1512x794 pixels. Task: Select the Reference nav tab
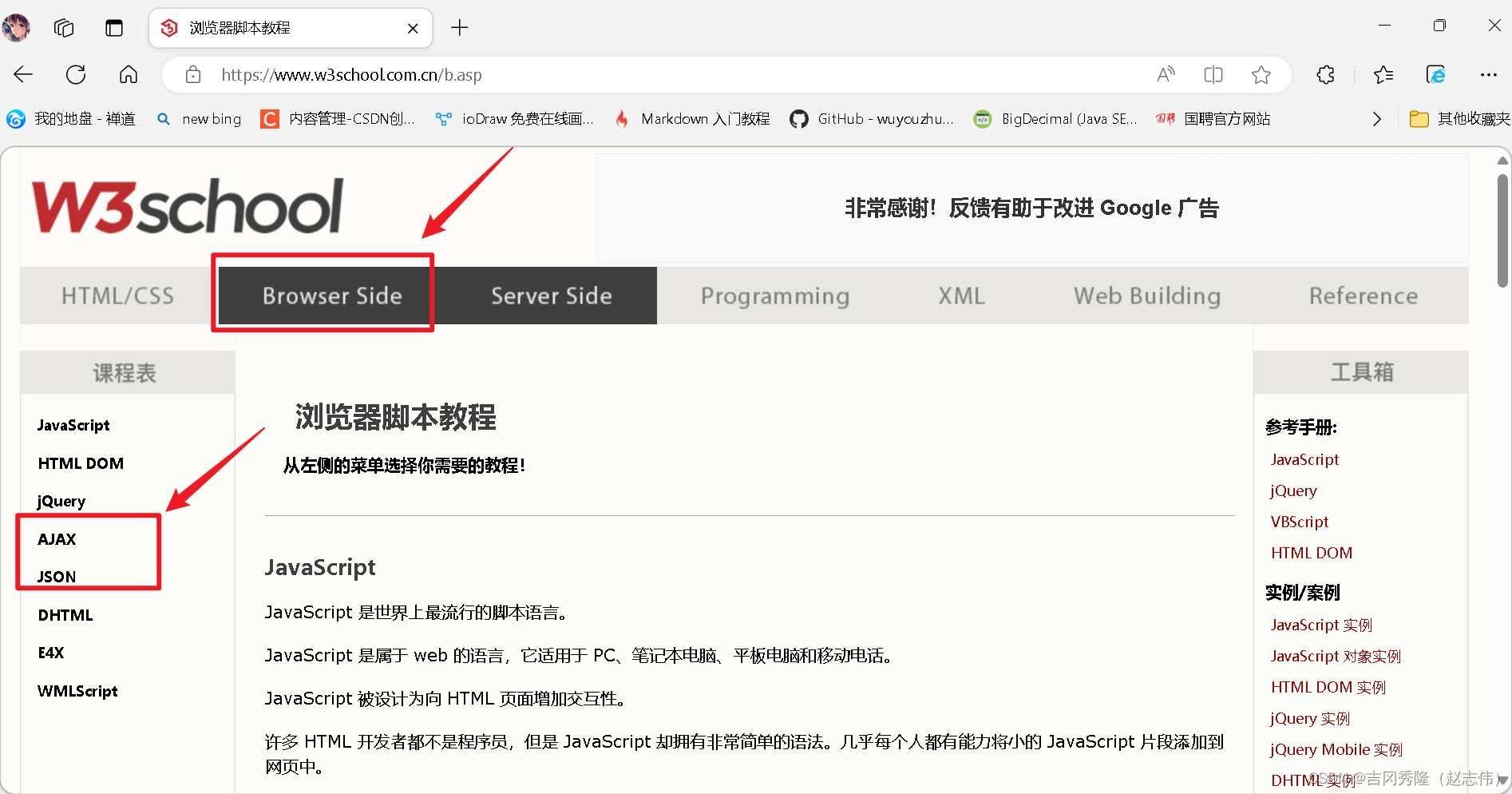[x=1364, y=296]
